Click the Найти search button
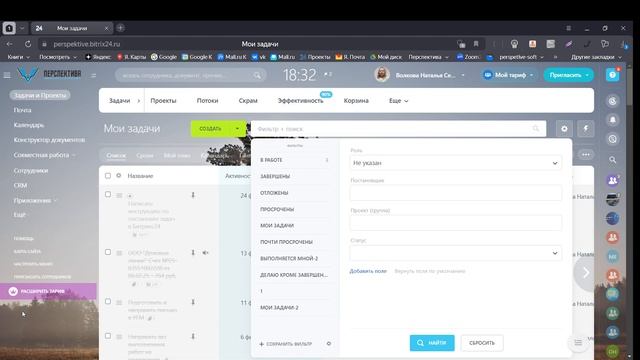This screenshot has height=360, width=640. (432, 343)
